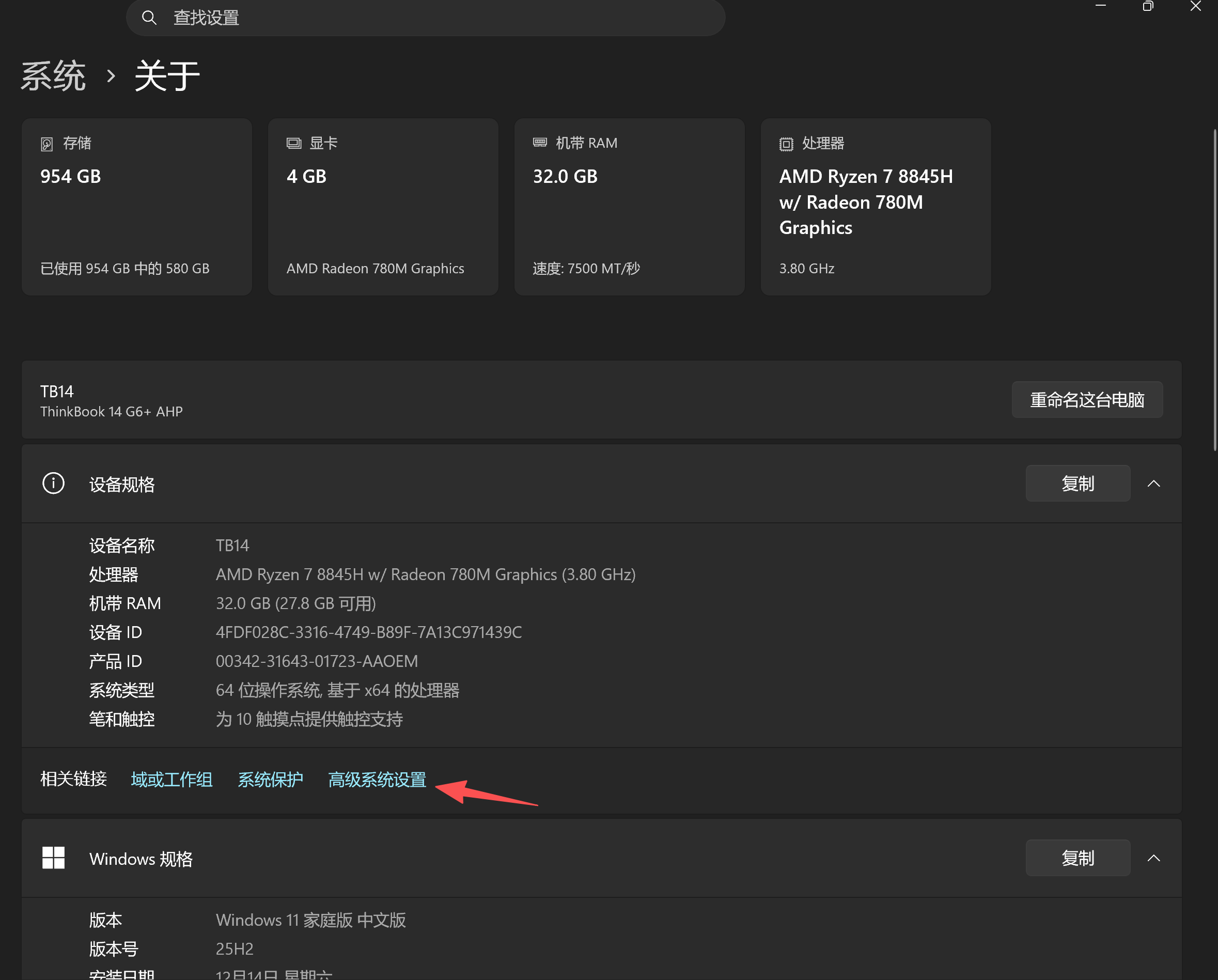This screenshot has width=1218, height=980.
Task: Open the 系统保护 link
Action: 270,780
